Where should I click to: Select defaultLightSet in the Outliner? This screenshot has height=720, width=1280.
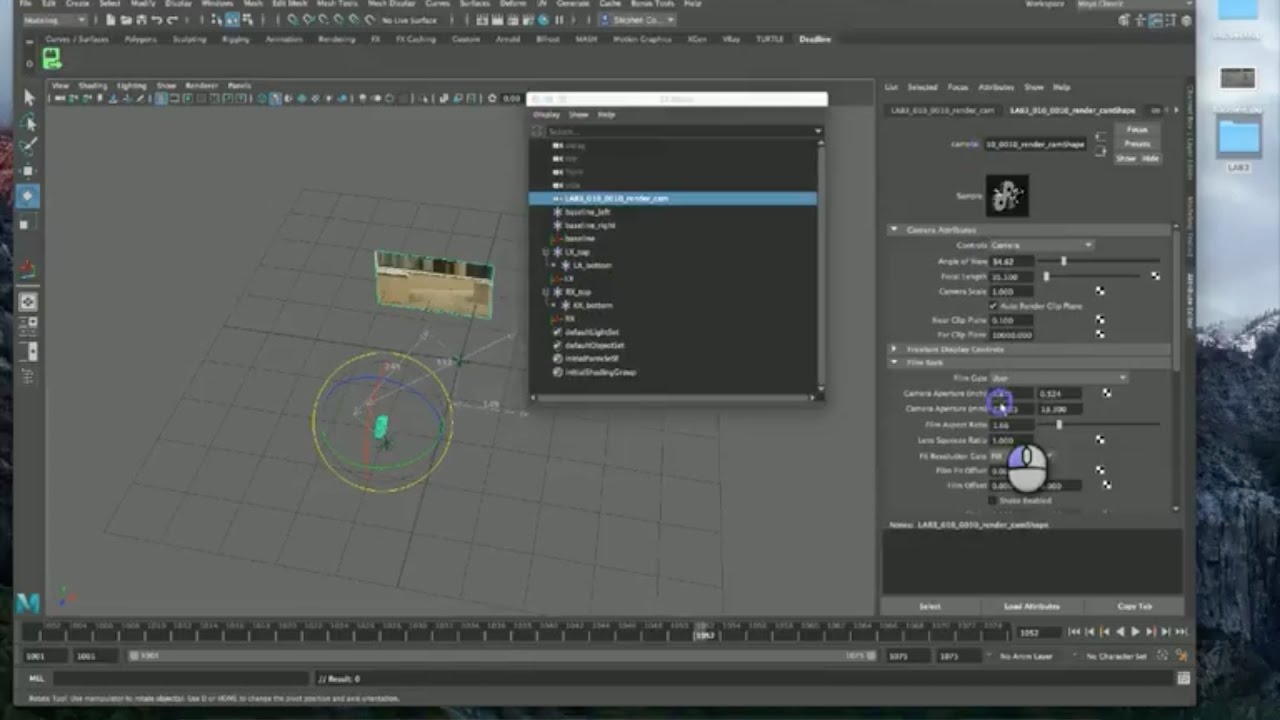point(592,332)
